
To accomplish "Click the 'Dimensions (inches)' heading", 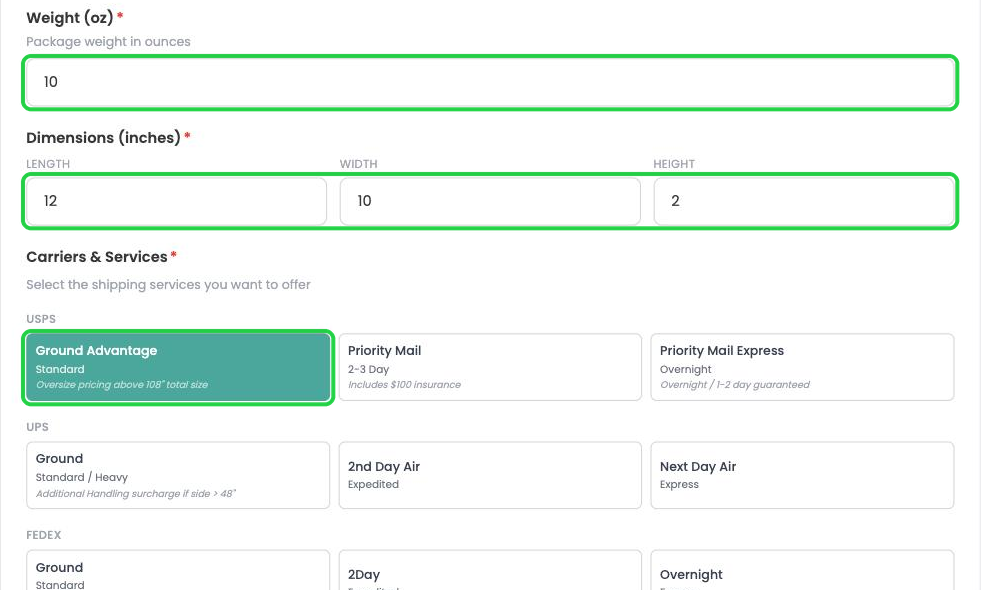I will [x=103, y=138].
